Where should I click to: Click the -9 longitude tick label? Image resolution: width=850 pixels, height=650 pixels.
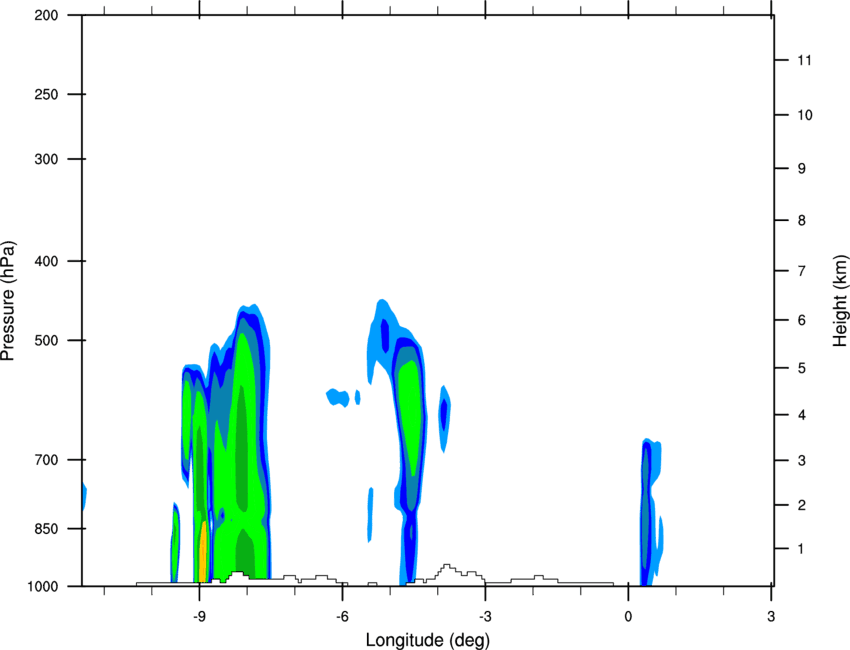click(x=199, y=616)
